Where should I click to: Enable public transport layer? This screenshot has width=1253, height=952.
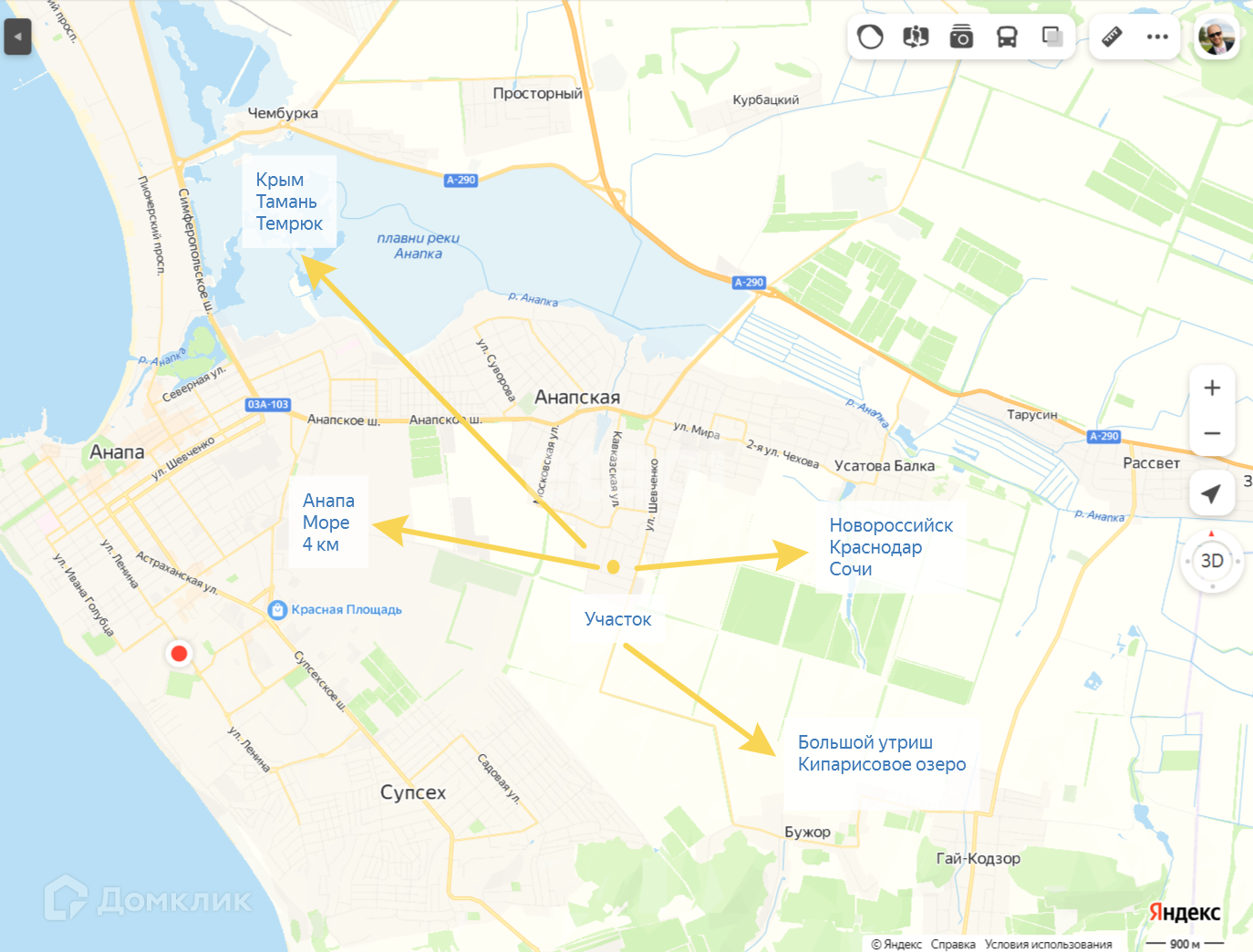(1007, 36)
